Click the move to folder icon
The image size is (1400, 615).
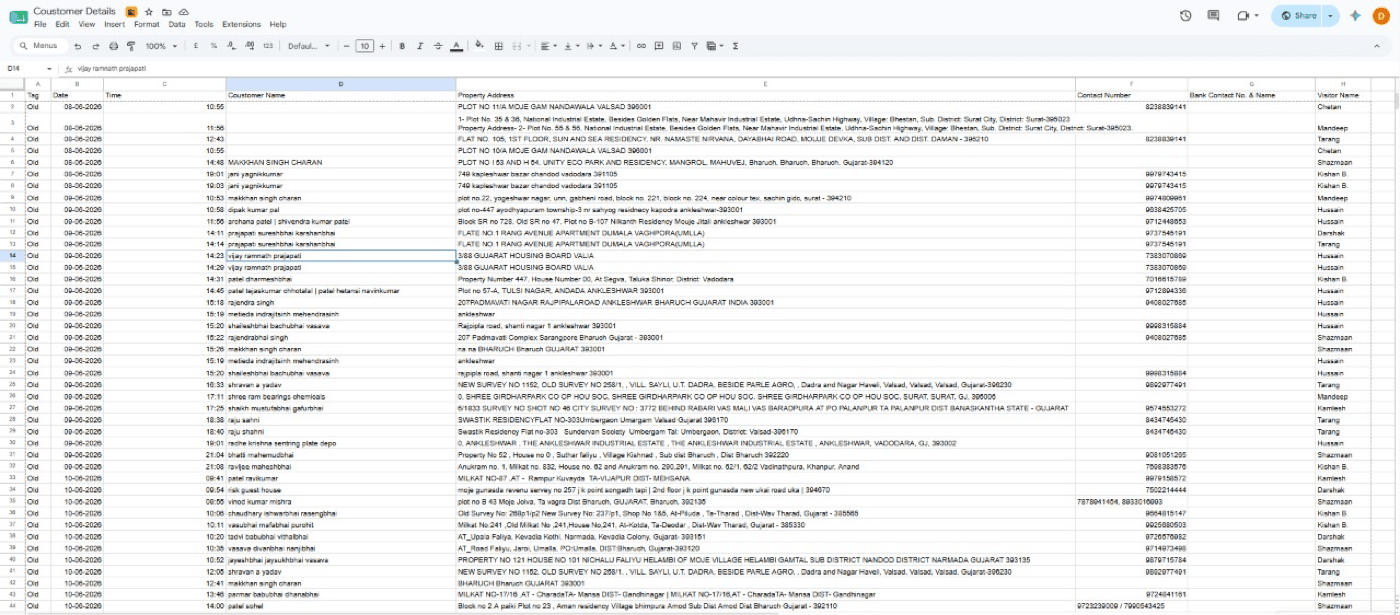coord(166,12)
